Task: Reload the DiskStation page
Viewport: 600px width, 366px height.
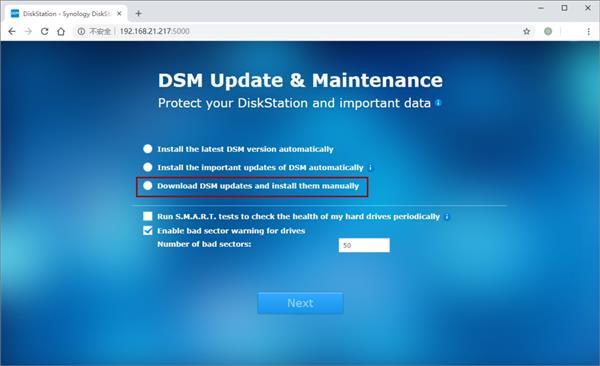Action: pos(44,31)
